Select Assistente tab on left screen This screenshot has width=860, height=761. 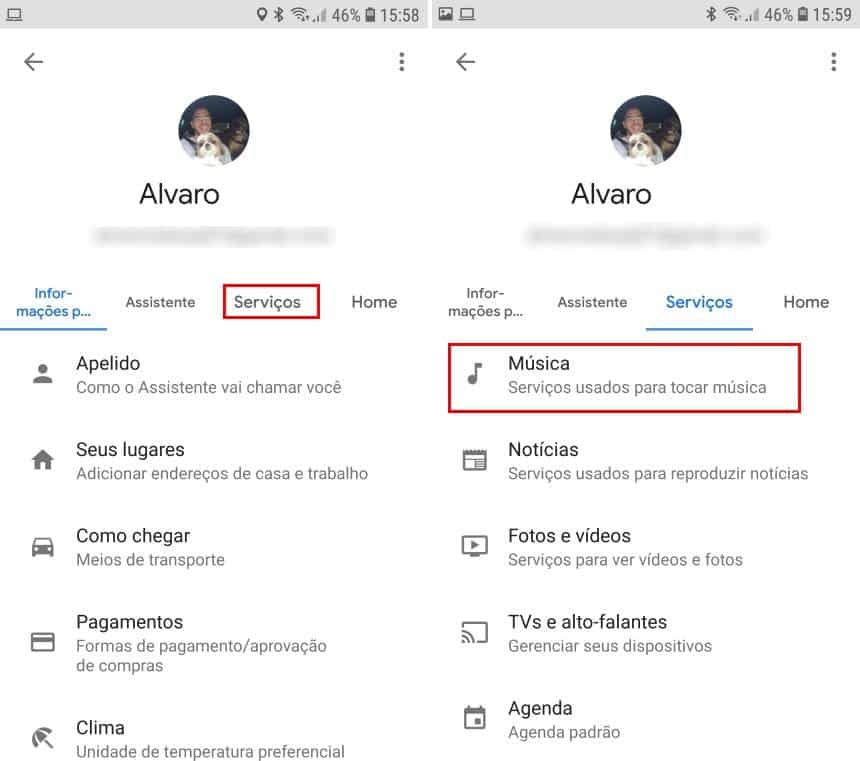coord(160,302)
